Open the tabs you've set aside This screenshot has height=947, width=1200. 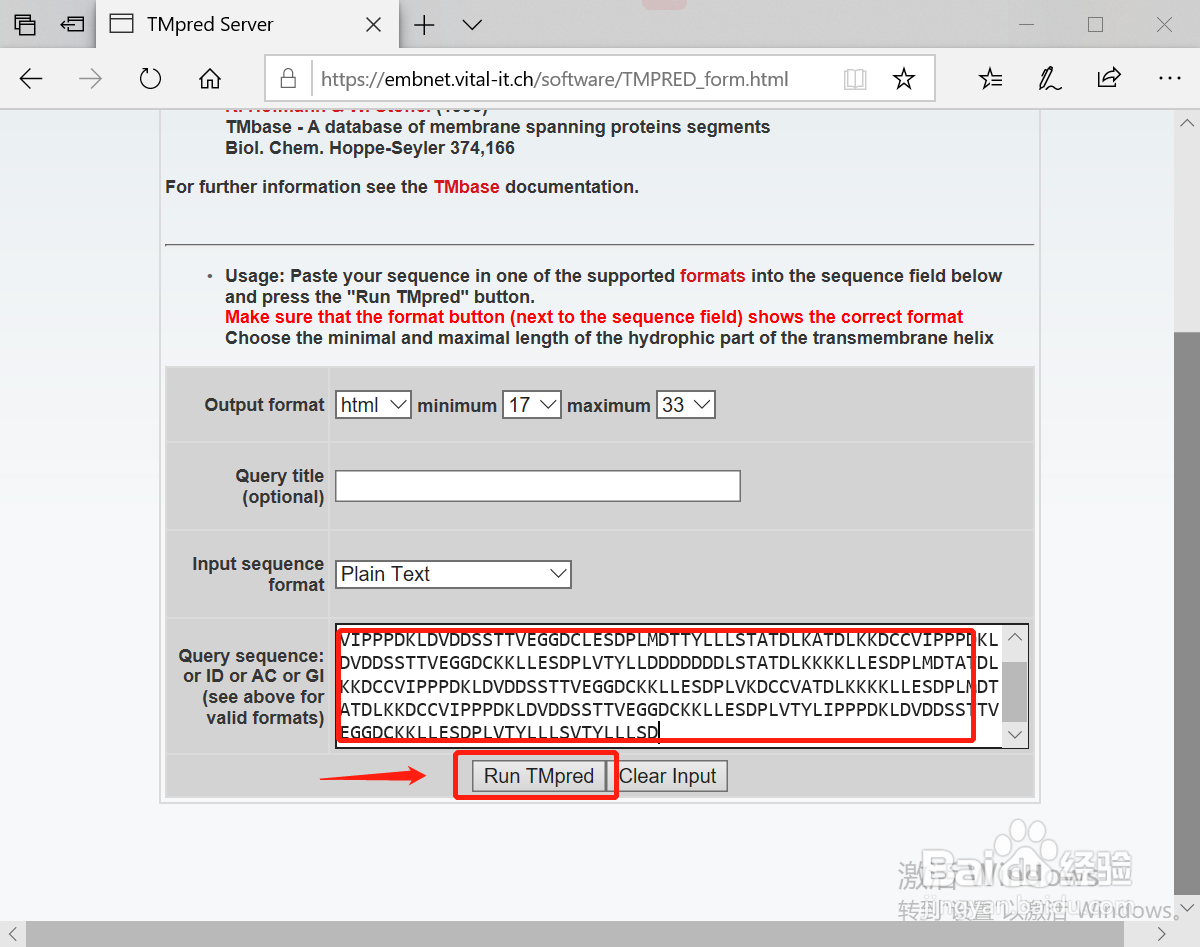pyautogui.click(x=25, y=24)
